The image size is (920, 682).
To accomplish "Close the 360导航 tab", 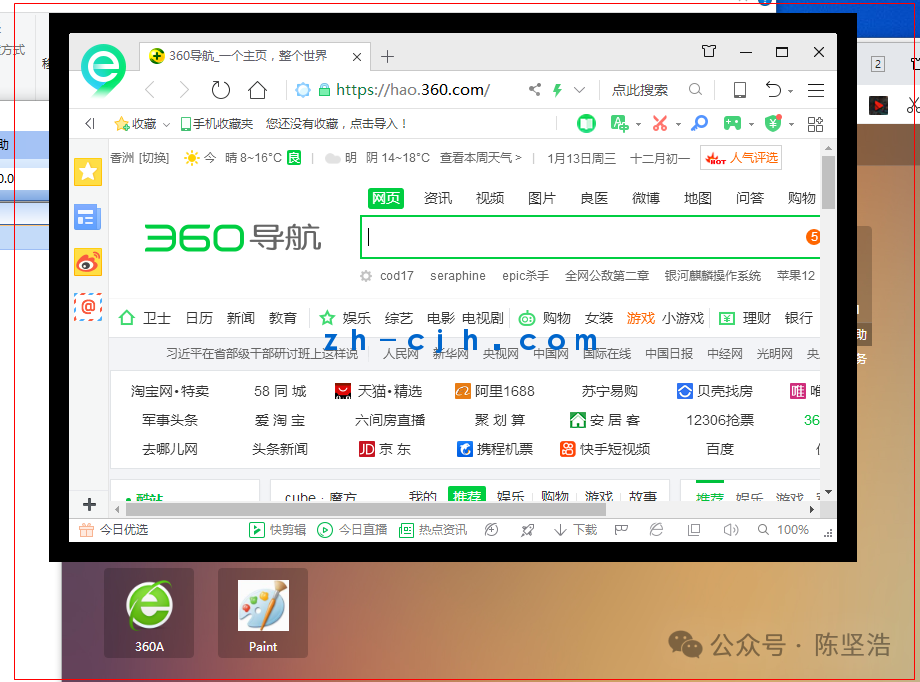I will pyautogui.click(x=357, y=56).
